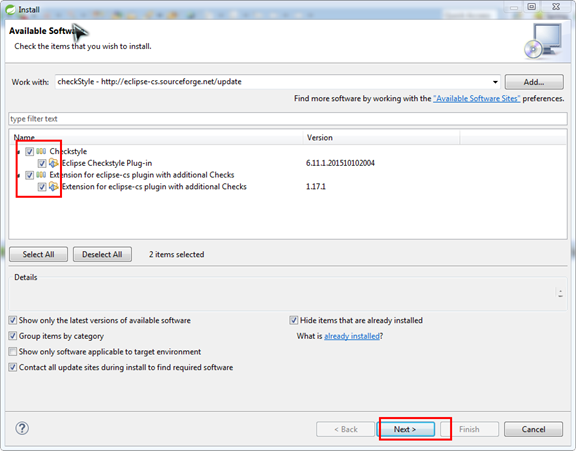Enable Show only software applicable to target environment
Viewport: 576px width, 451px height.
(13, 352)
